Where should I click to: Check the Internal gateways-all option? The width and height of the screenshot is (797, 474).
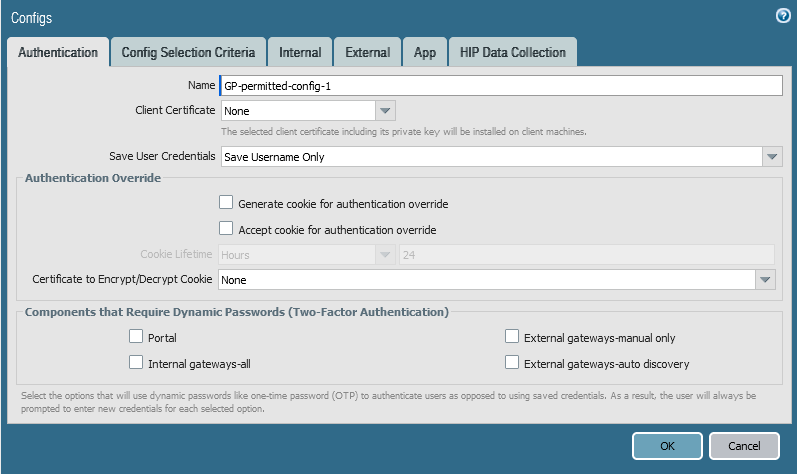(x=137, y=363)
